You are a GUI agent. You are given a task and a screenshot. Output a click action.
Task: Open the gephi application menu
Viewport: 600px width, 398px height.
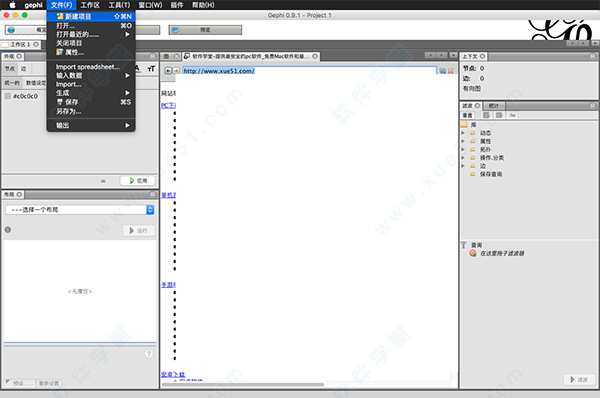pos(33,5)
